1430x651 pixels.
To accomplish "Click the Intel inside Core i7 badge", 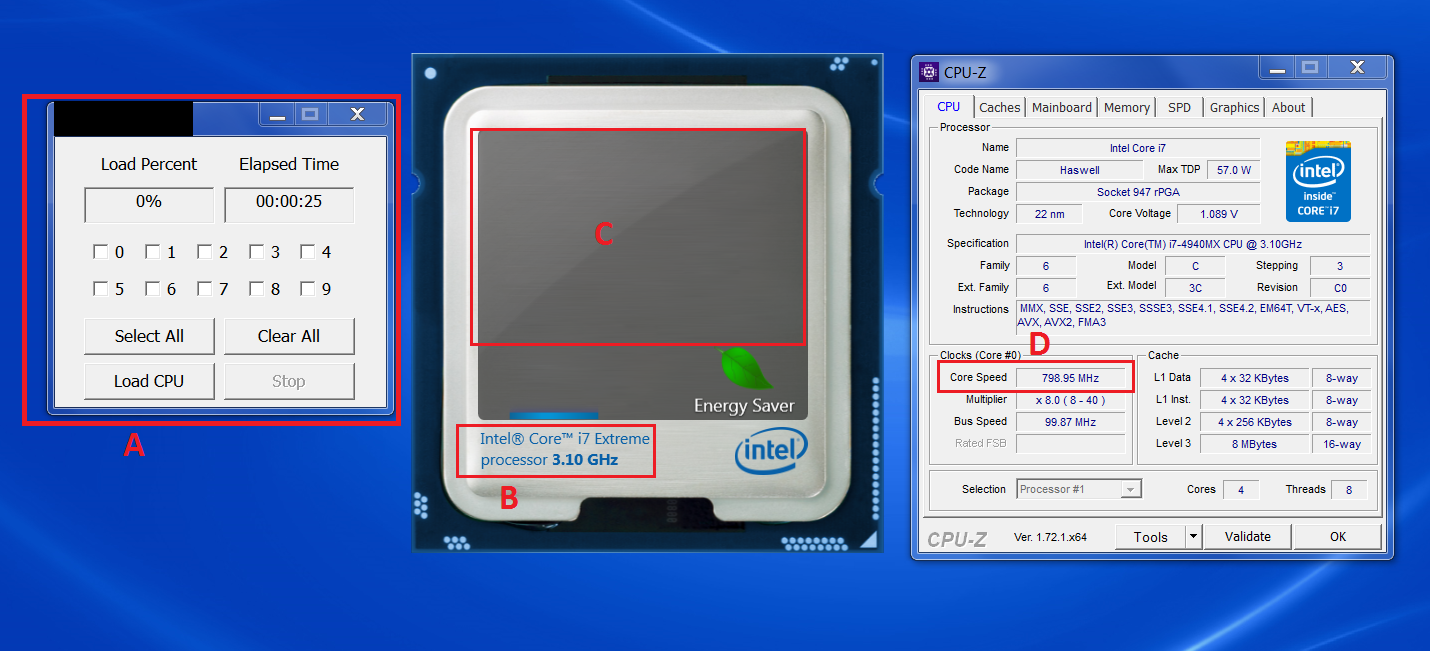I will (1318, 181).
